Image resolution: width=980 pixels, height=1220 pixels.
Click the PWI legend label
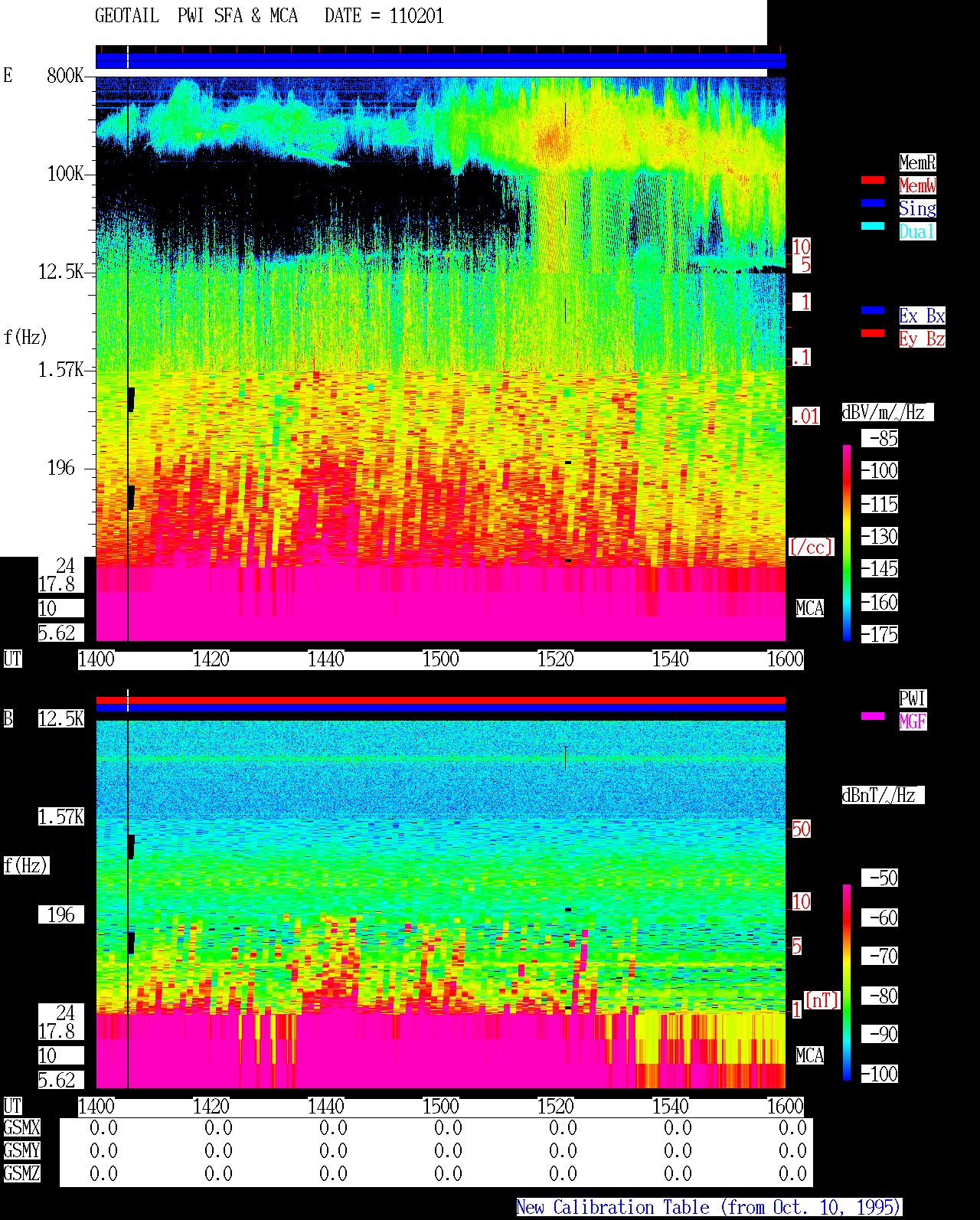click(x=913, y=698)
